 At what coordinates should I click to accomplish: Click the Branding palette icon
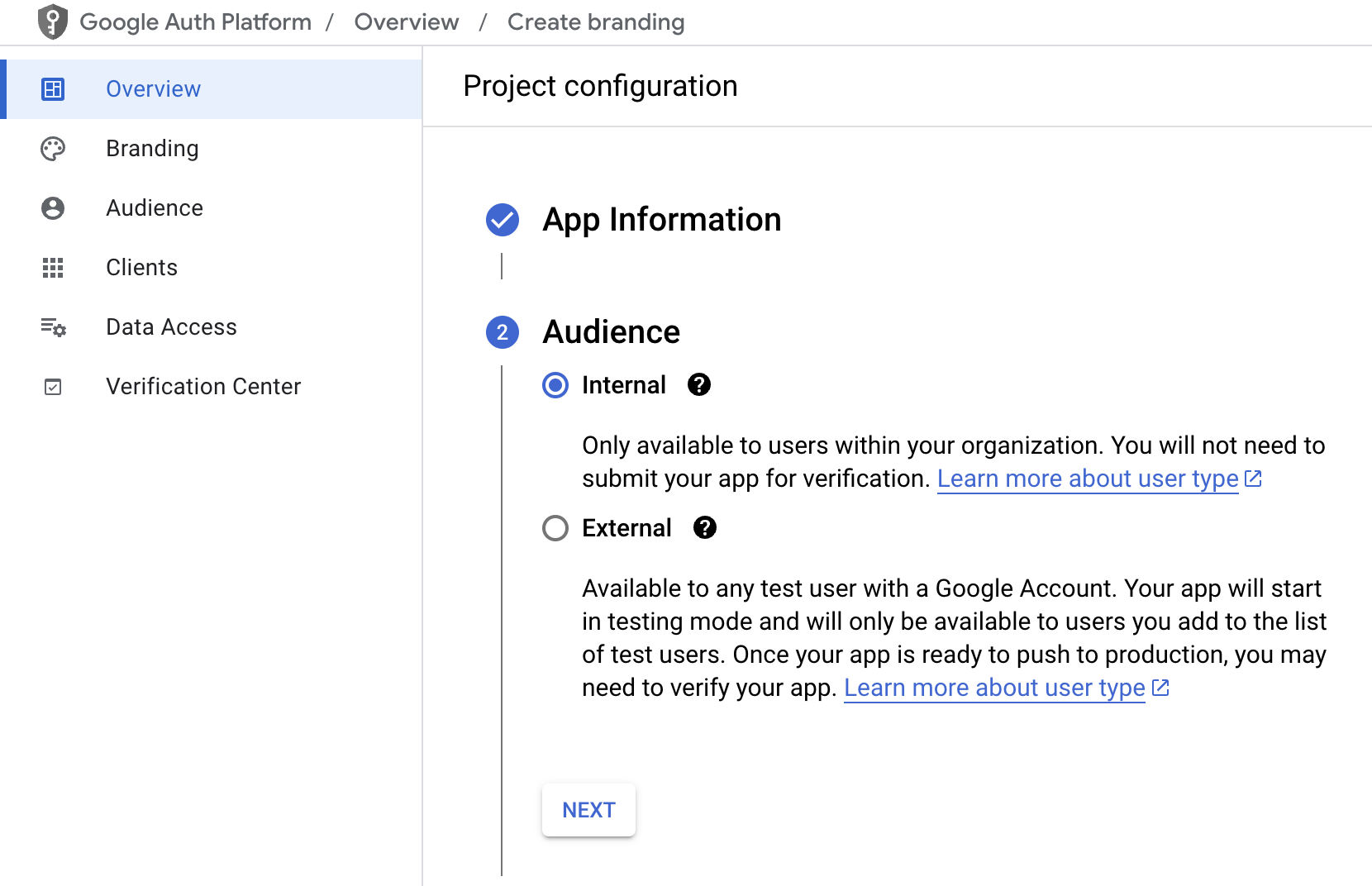click(53, 149)
